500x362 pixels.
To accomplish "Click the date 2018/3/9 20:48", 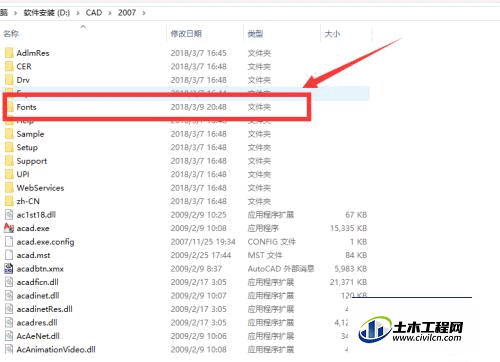I will [x=198, y=107].
